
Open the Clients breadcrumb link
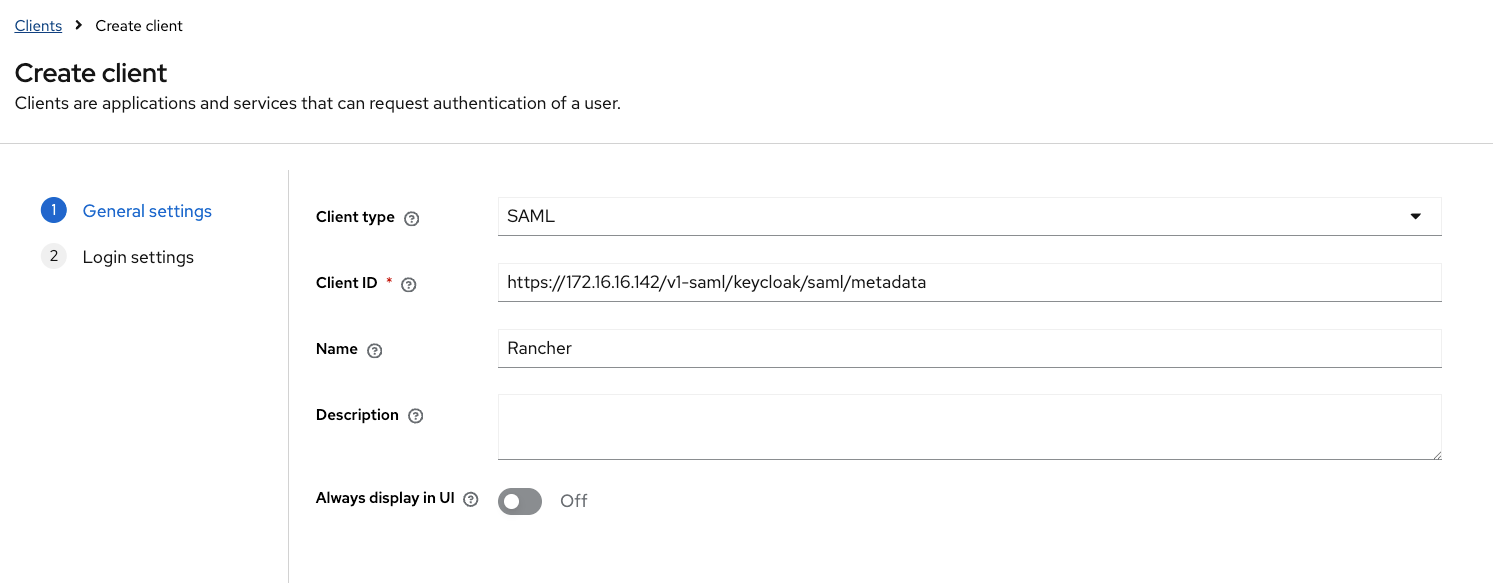pyautogui.click(x=38, y=26)
